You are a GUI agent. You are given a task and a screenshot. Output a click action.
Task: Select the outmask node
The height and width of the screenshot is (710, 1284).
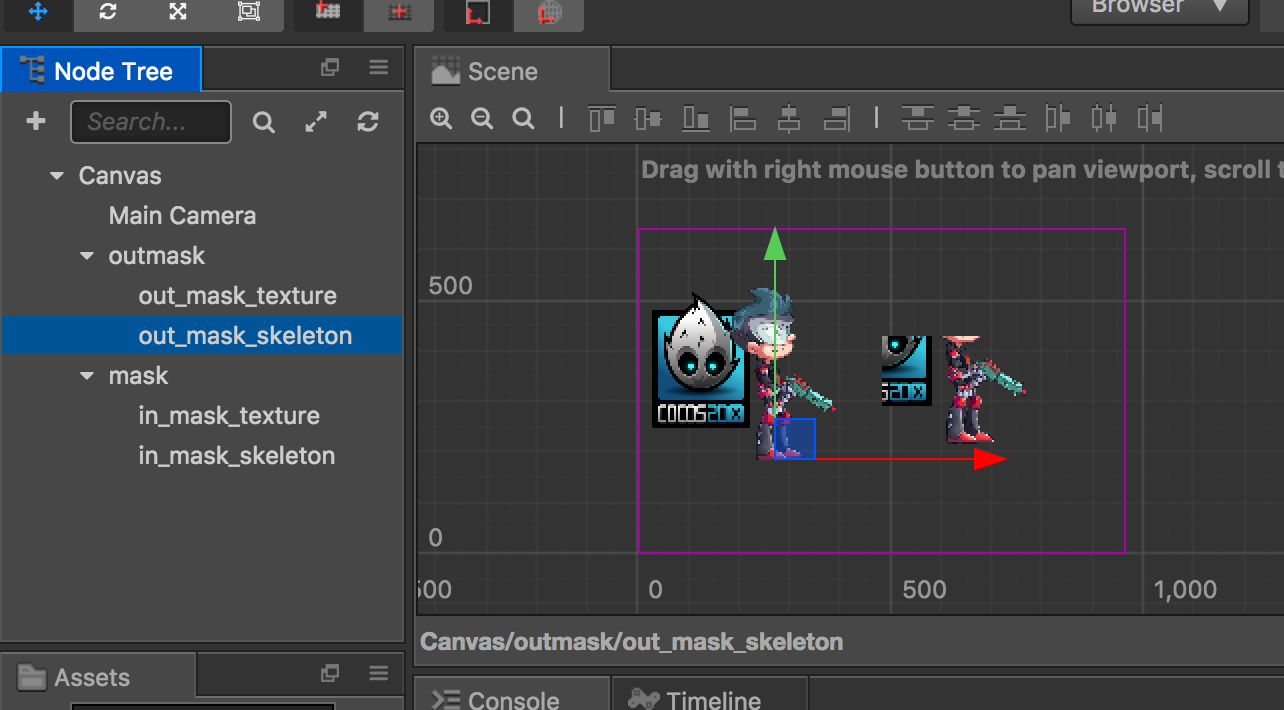tap(157, 256)
